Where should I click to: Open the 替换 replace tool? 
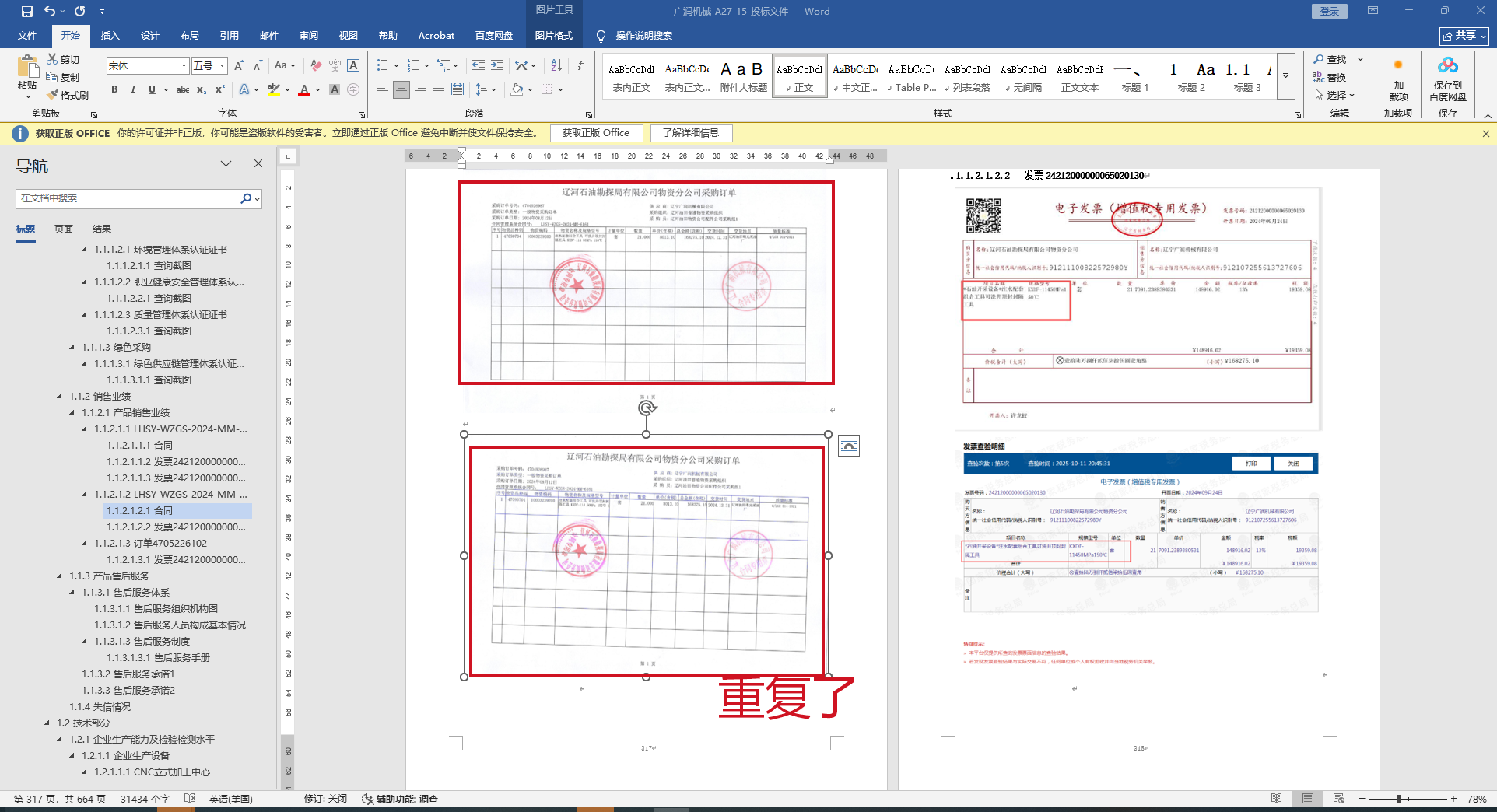tap(1330, 77)
